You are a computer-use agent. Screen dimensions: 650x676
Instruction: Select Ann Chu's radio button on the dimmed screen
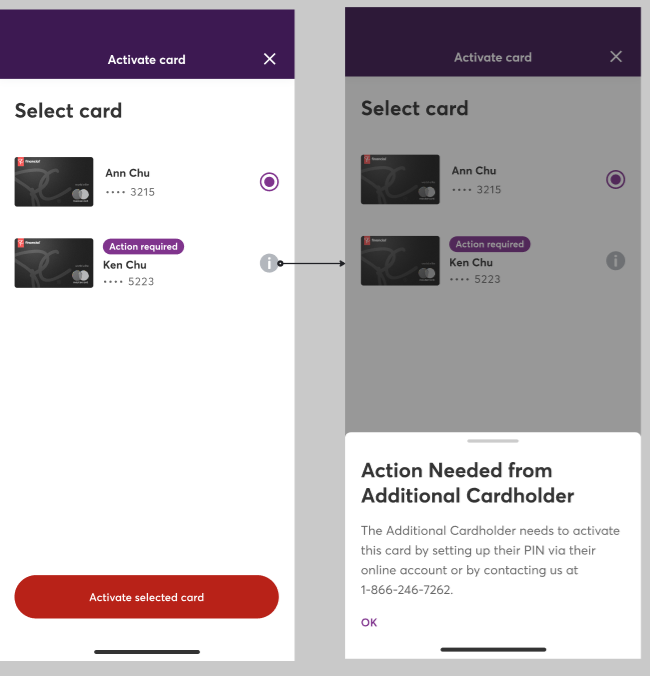[x=616, y=180]
